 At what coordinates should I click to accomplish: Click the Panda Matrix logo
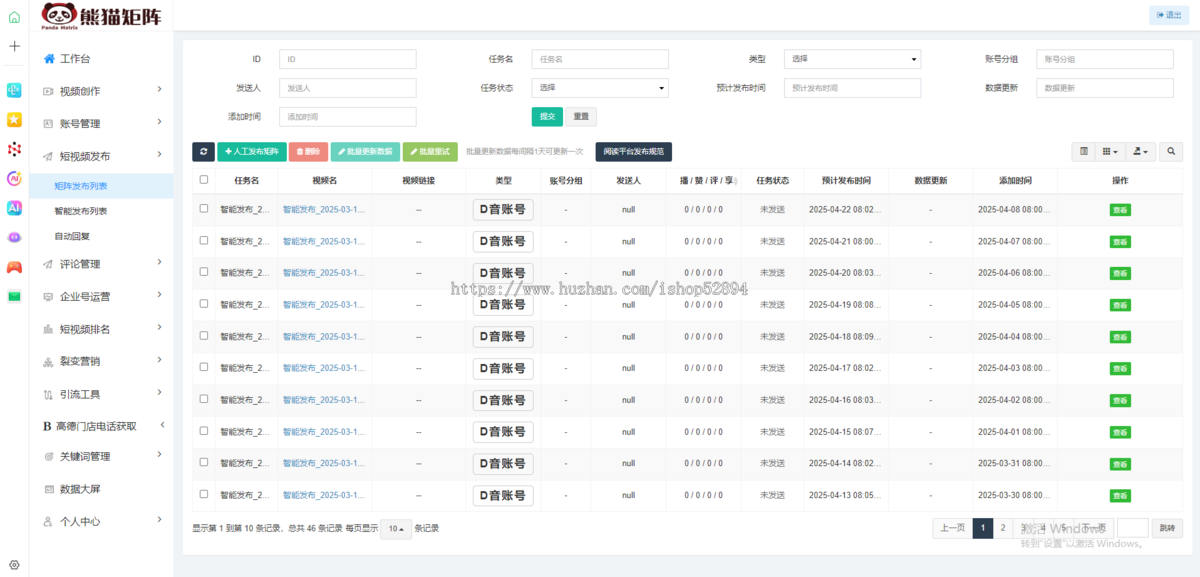pyautogui.click(x=103, y=15)
